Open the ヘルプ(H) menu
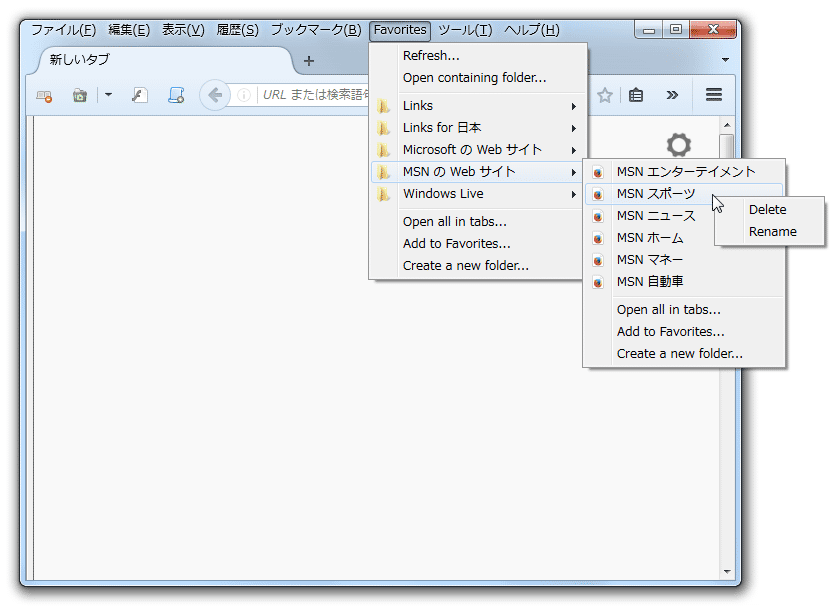836x608 pixels. 532,30
